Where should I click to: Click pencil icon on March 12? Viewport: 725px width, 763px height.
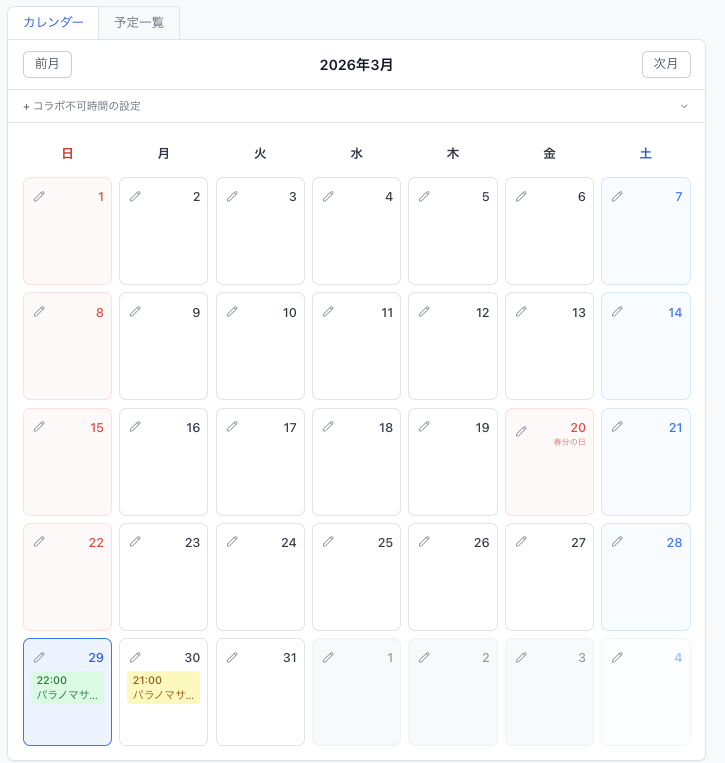(x=424, y=311)
